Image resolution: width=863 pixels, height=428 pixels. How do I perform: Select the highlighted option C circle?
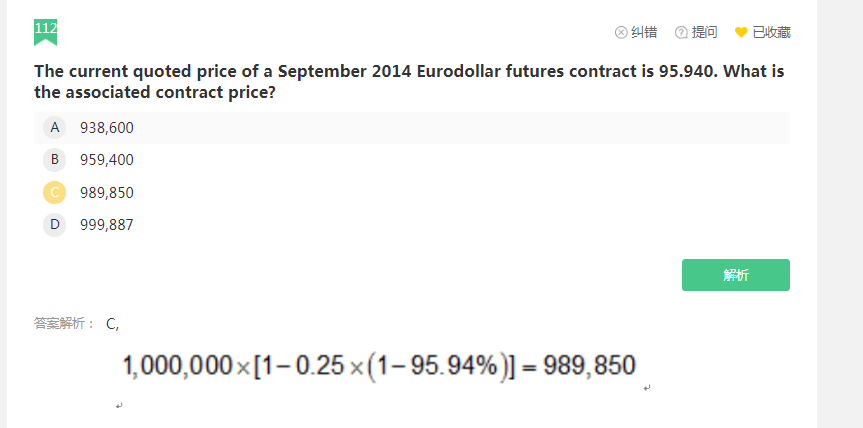pos(54,192)
